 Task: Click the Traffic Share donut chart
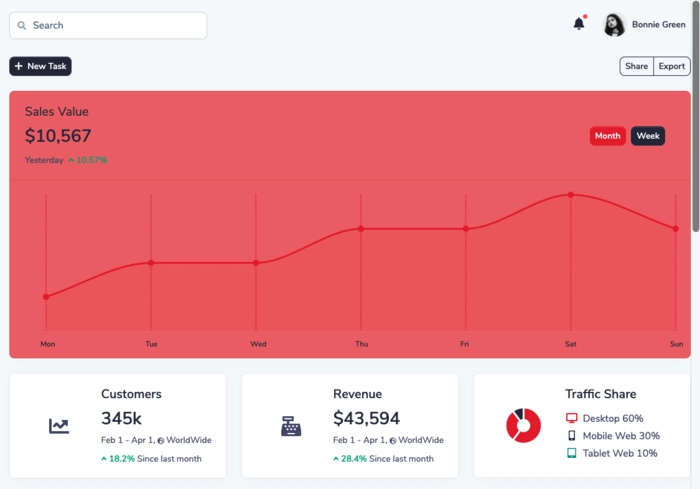pos(523,425)
